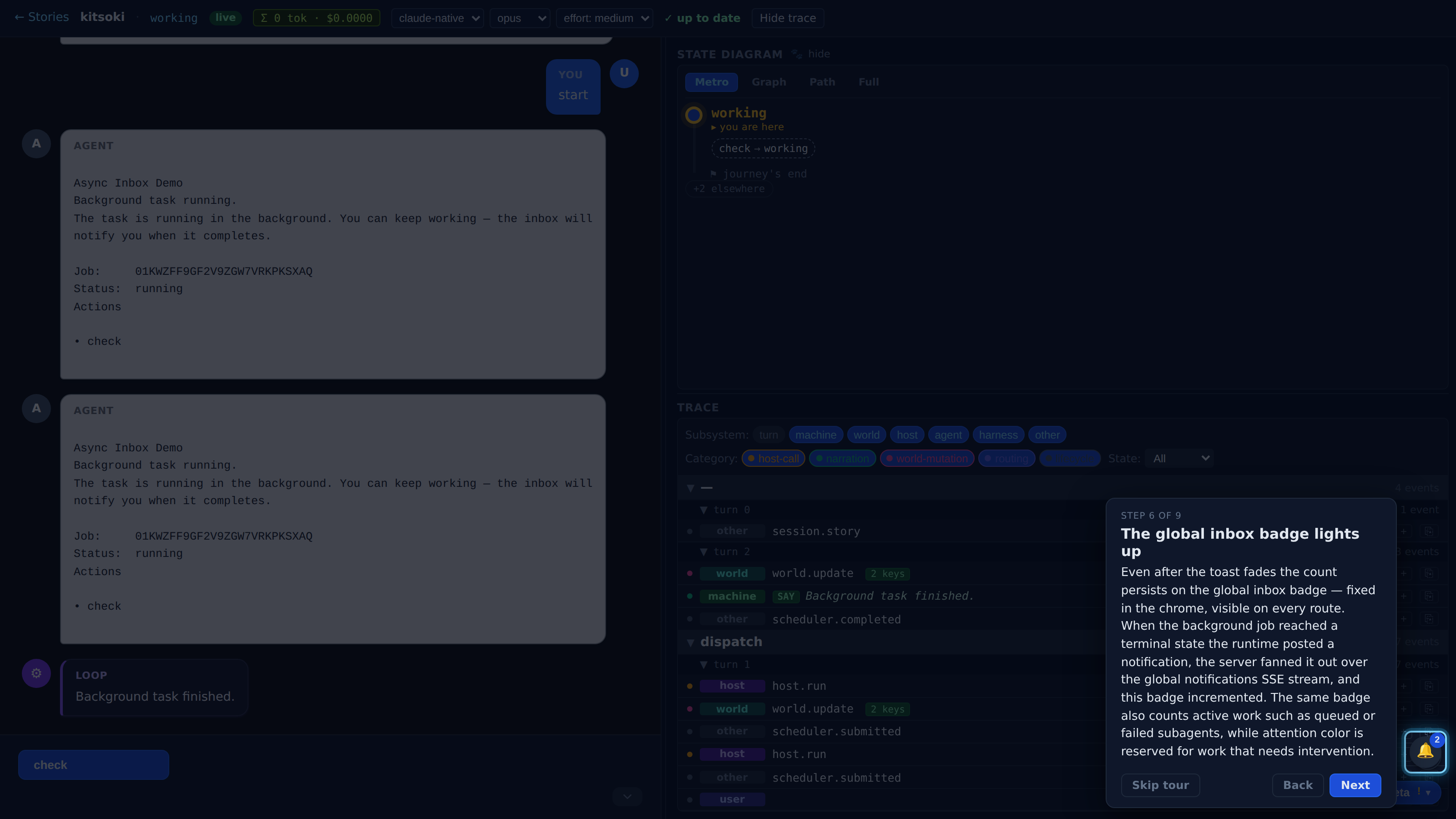Collapse the dispatch trace group
This screenshot has width=1456, height=819.
(690, 642)
